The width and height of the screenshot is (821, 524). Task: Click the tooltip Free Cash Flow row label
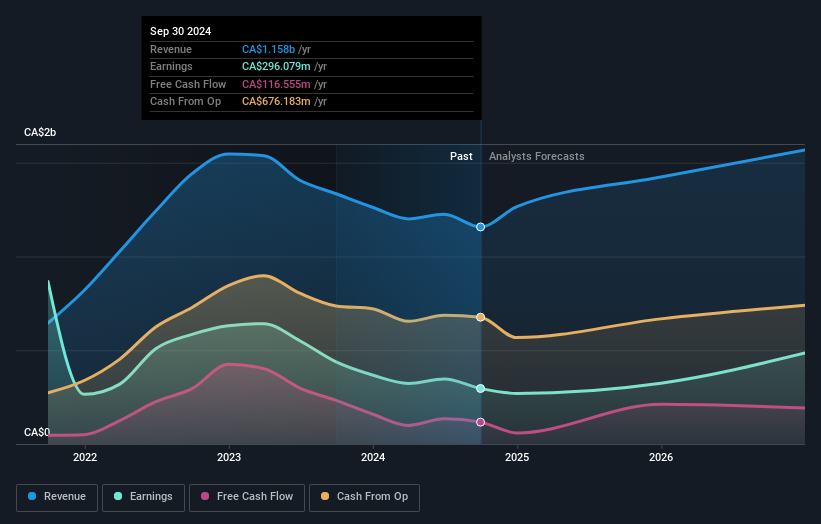click(188, 84)
